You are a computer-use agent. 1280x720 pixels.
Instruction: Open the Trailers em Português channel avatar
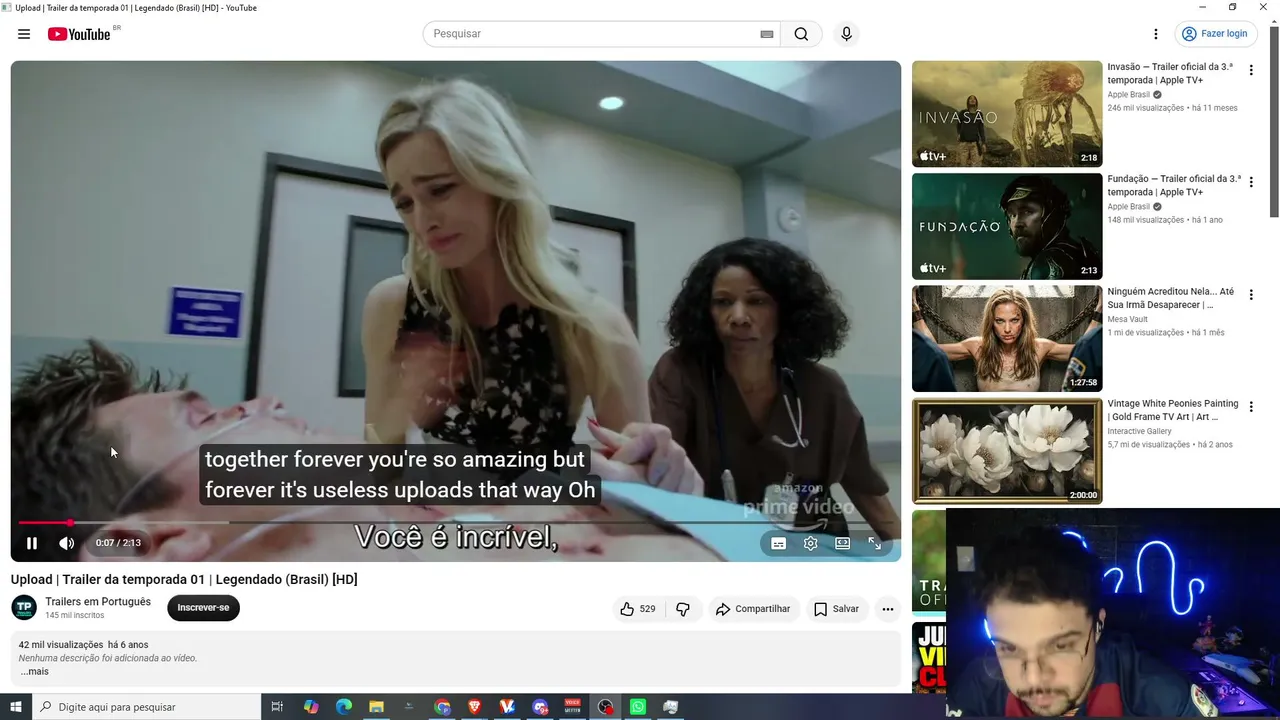pyautogui.click(x=24, y=607)
